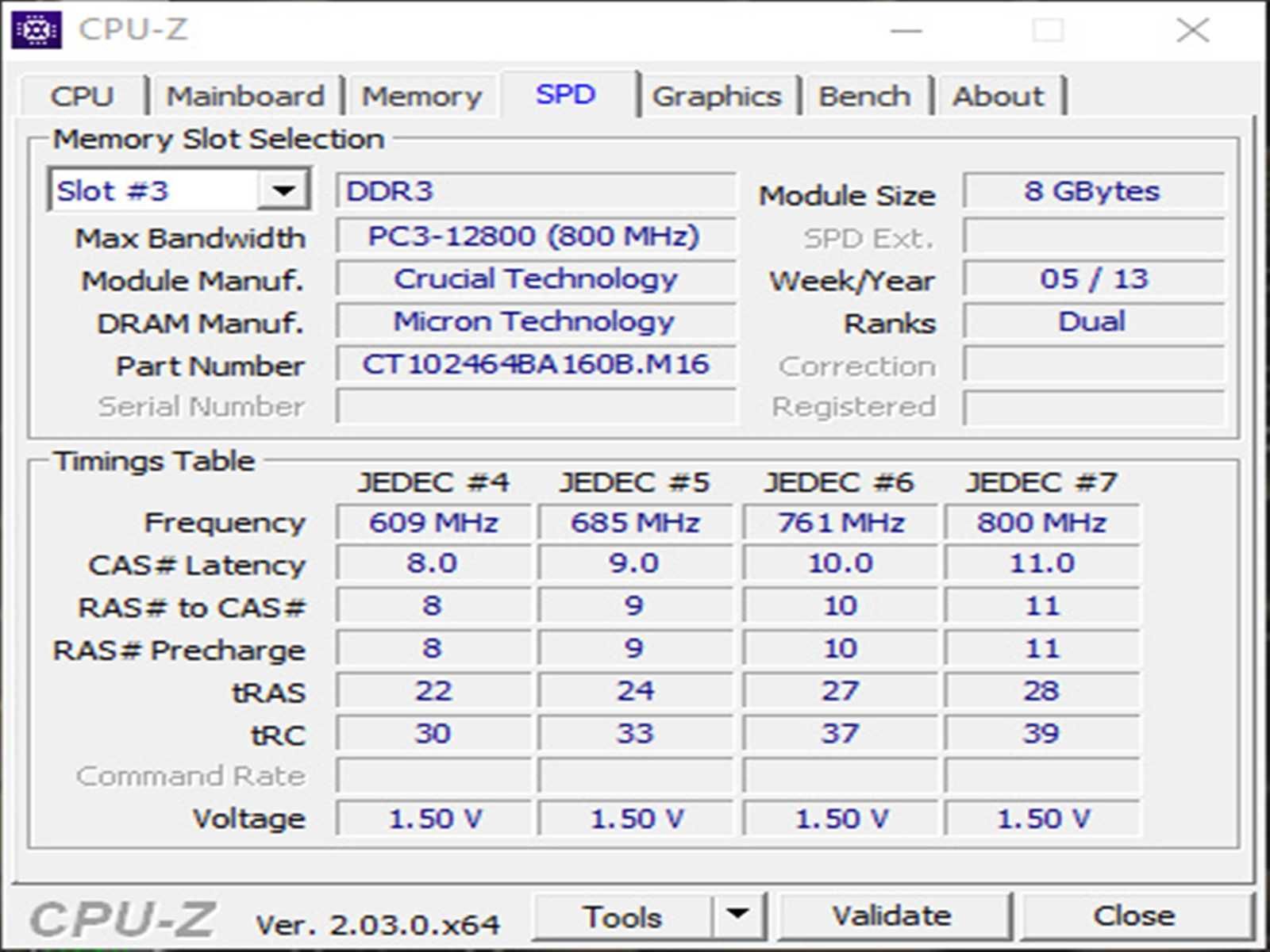The width and height of the screenshot is (1270, 952).
Task: Click the JEDEC #4 column header
Action: click(x=433, y=482)
